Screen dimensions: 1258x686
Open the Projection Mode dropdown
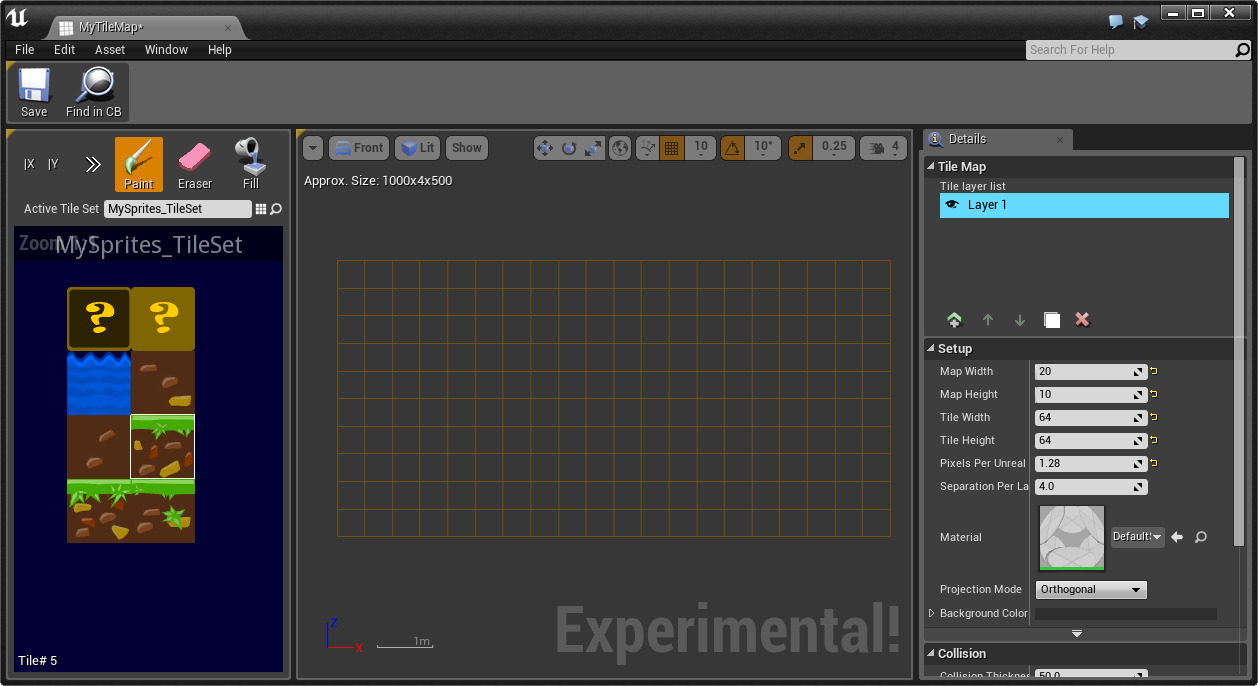pos(1090,589)
